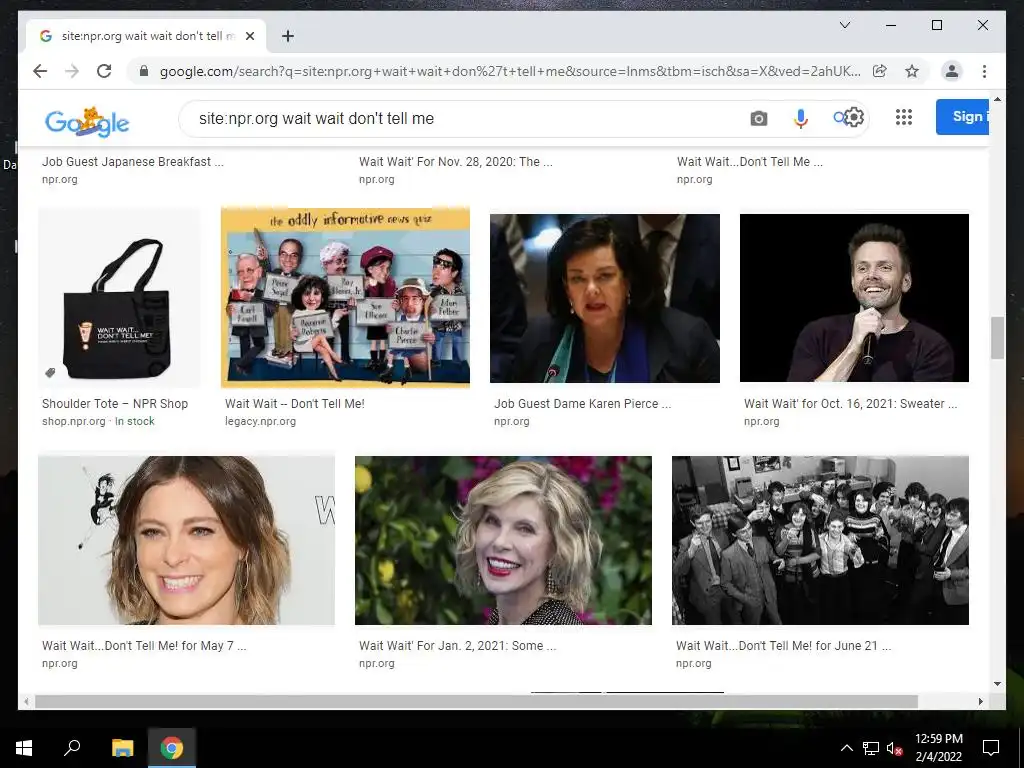
Task: Open the Windows taskbar search
Action: point(72,747)
